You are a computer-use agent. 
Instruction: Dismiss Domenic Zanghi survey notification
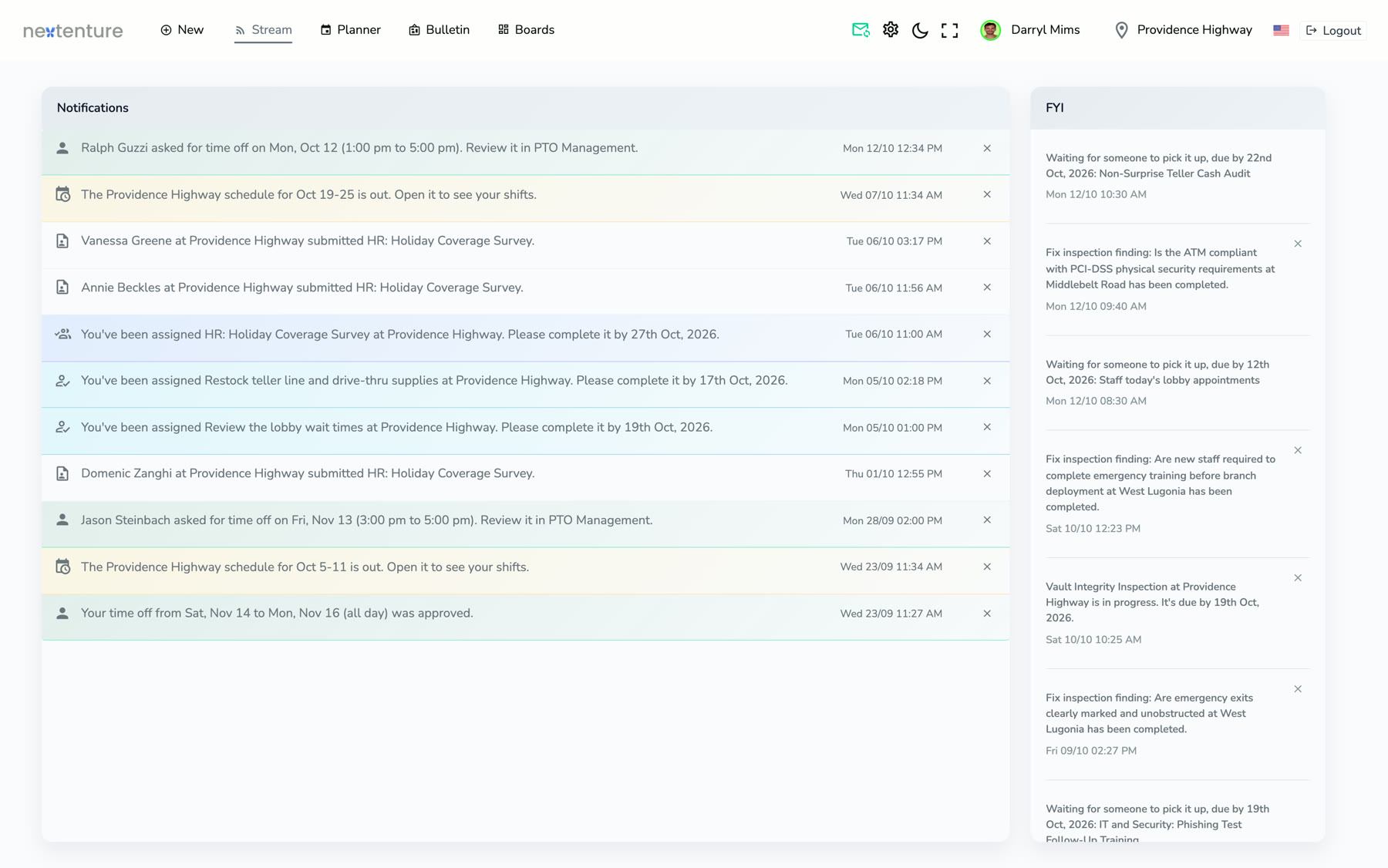click(987, 474)
